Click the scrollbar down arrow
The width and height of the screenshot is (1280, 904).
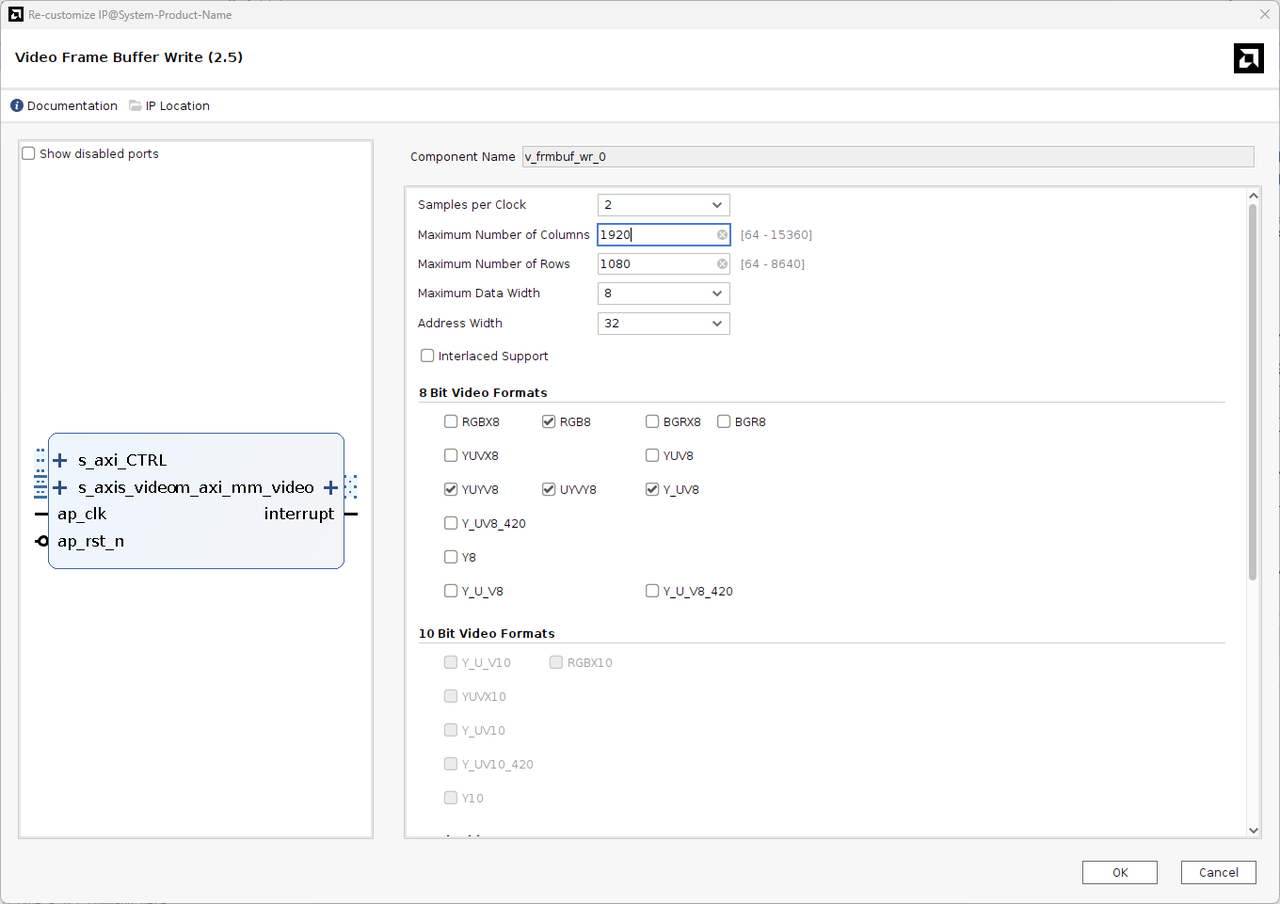[1253, 830]
